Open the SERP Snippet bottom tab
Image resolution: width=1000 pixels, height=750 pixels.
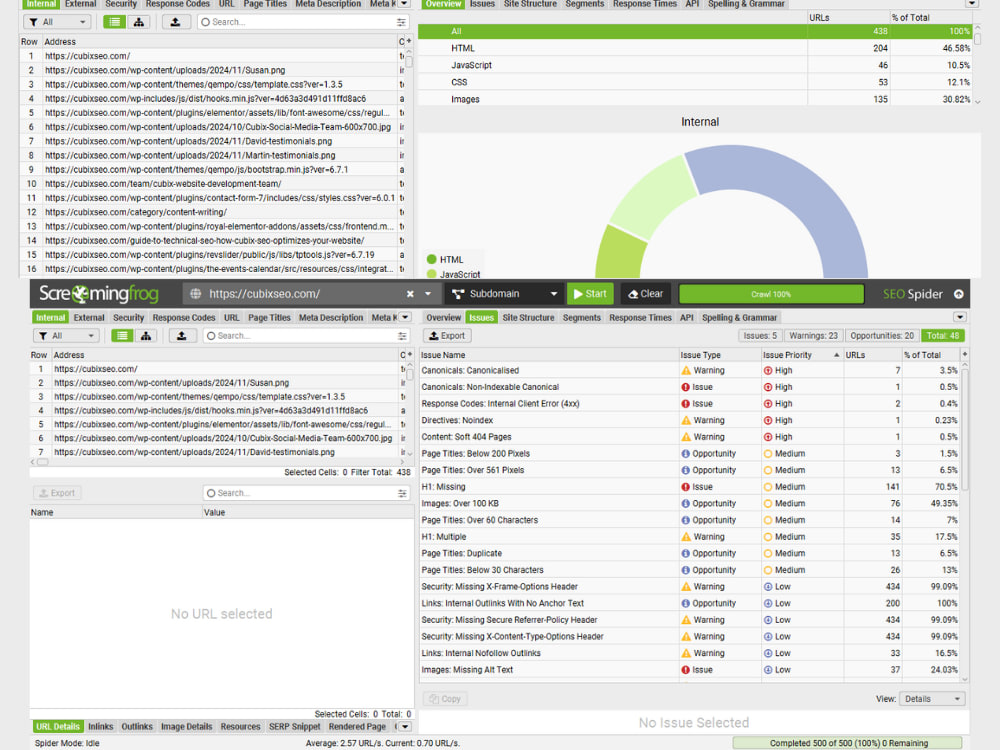tap(295, 726)
